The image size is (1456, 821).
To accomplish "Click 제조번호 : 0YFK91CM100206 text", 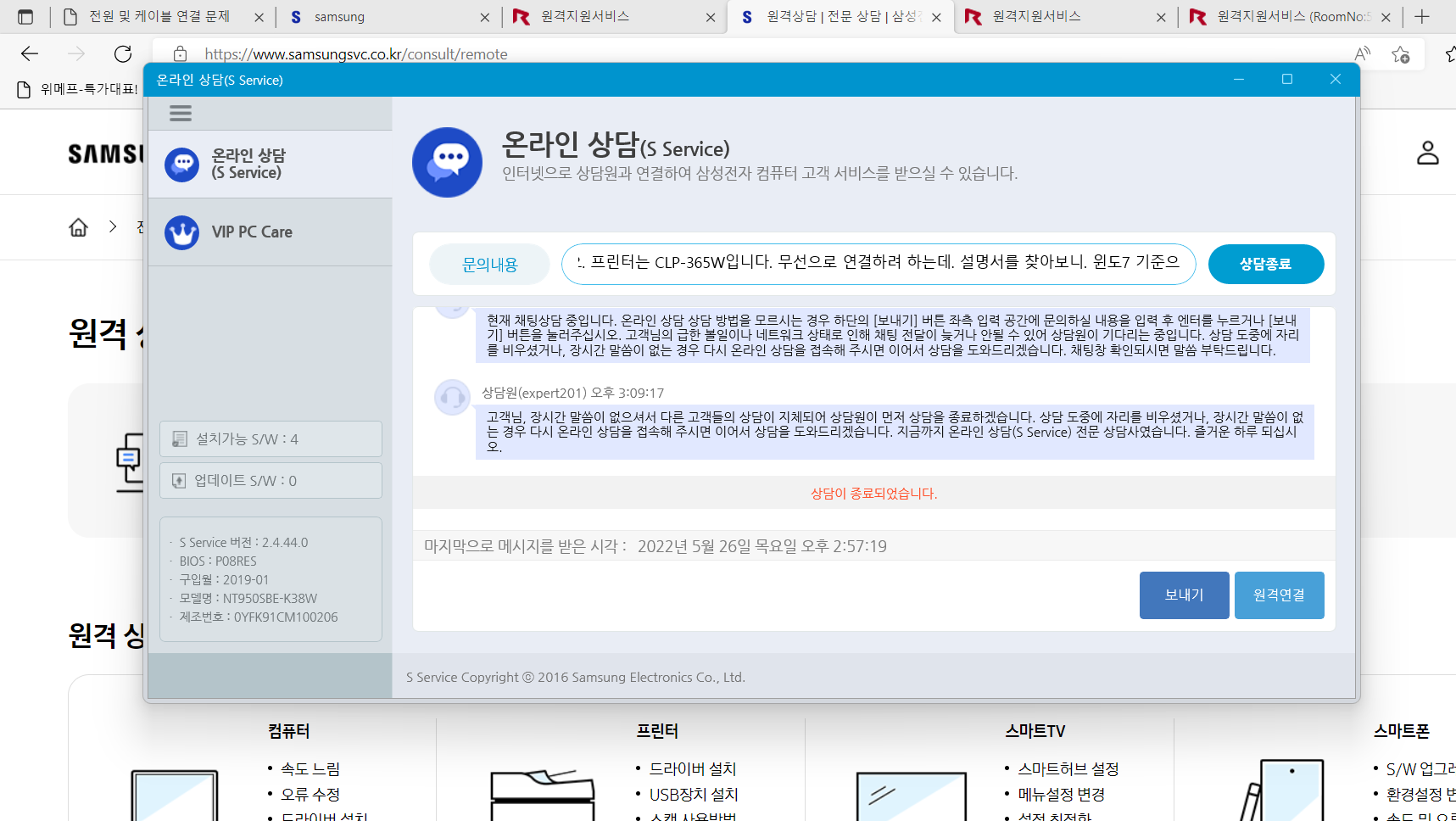I will point(258,617).
